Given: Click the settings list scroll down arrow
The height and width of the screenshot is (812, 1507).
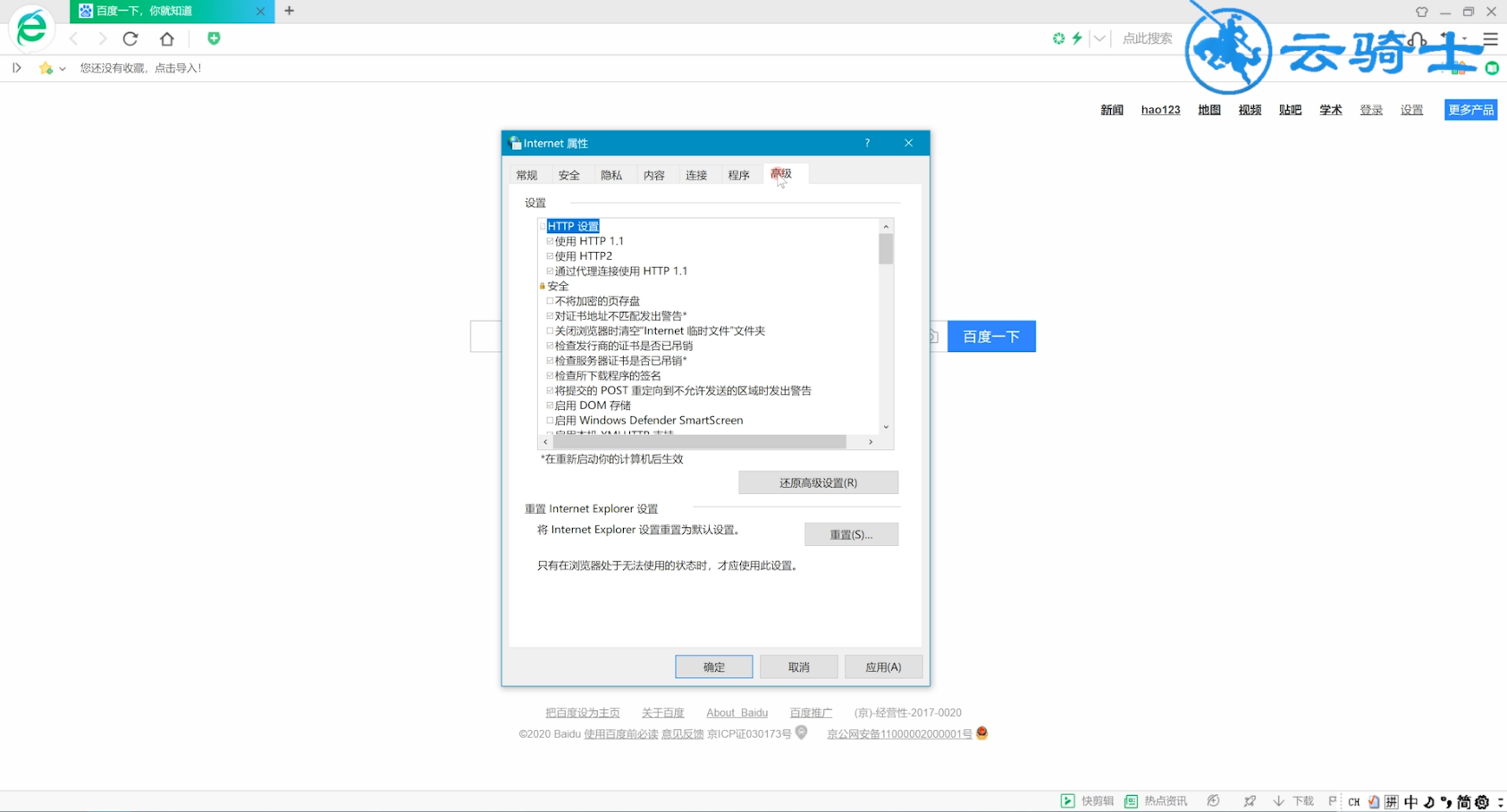Looking at the screenshot, I should [886, 427].
